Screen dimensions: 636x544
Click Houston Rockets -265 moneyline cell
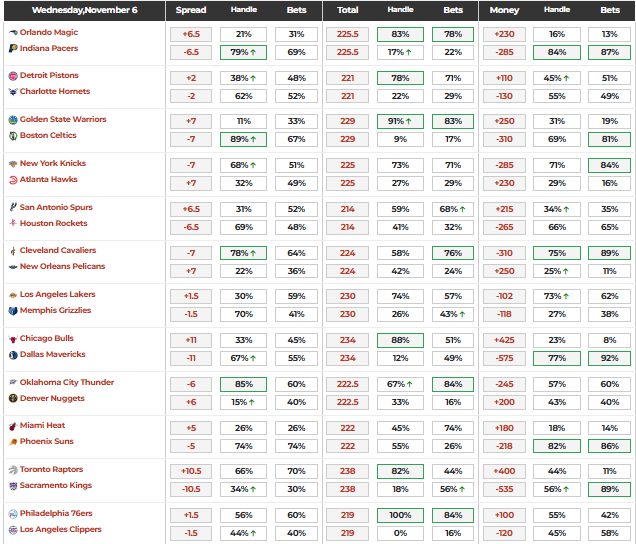(x=504, y=227)
